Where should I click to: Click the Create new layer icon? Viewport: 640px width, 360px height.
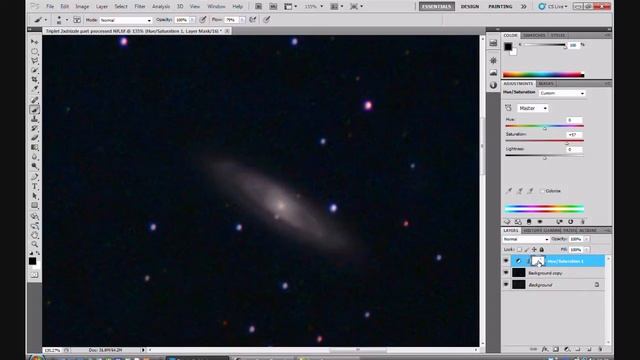click(589, 349)
